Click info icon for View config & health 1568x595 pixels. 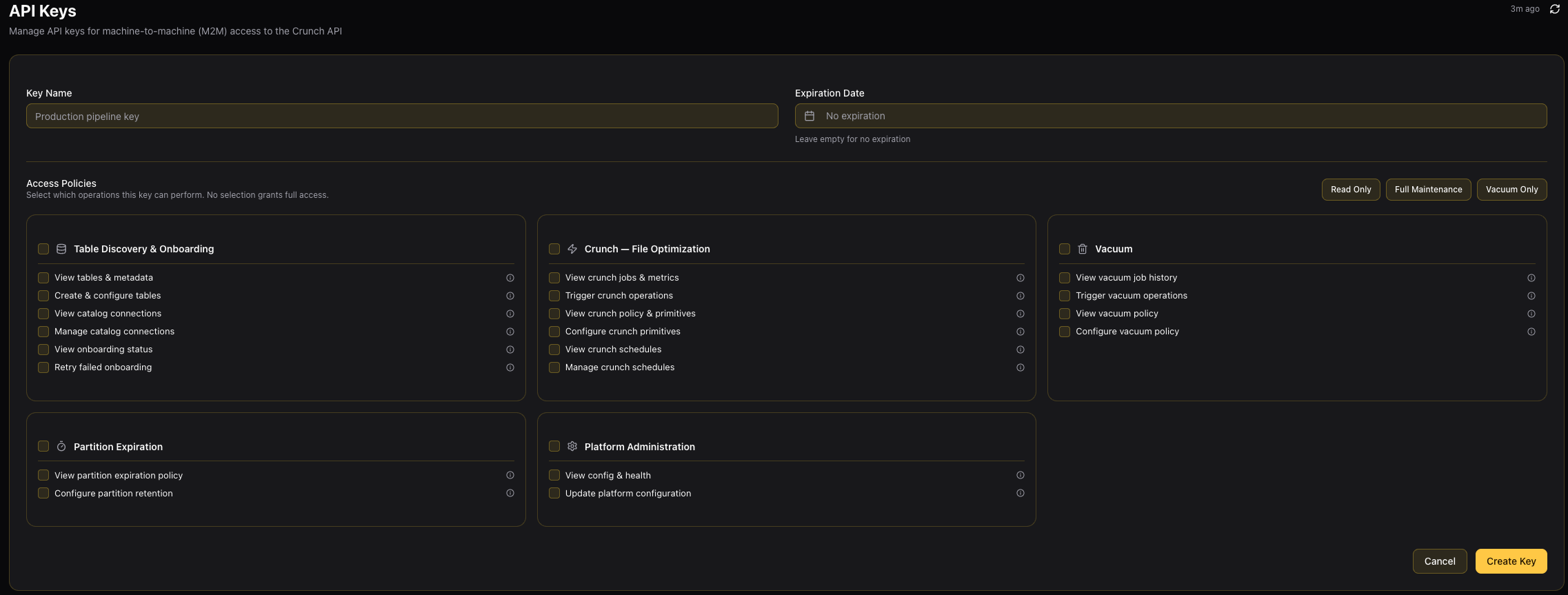click(1021, 475)
